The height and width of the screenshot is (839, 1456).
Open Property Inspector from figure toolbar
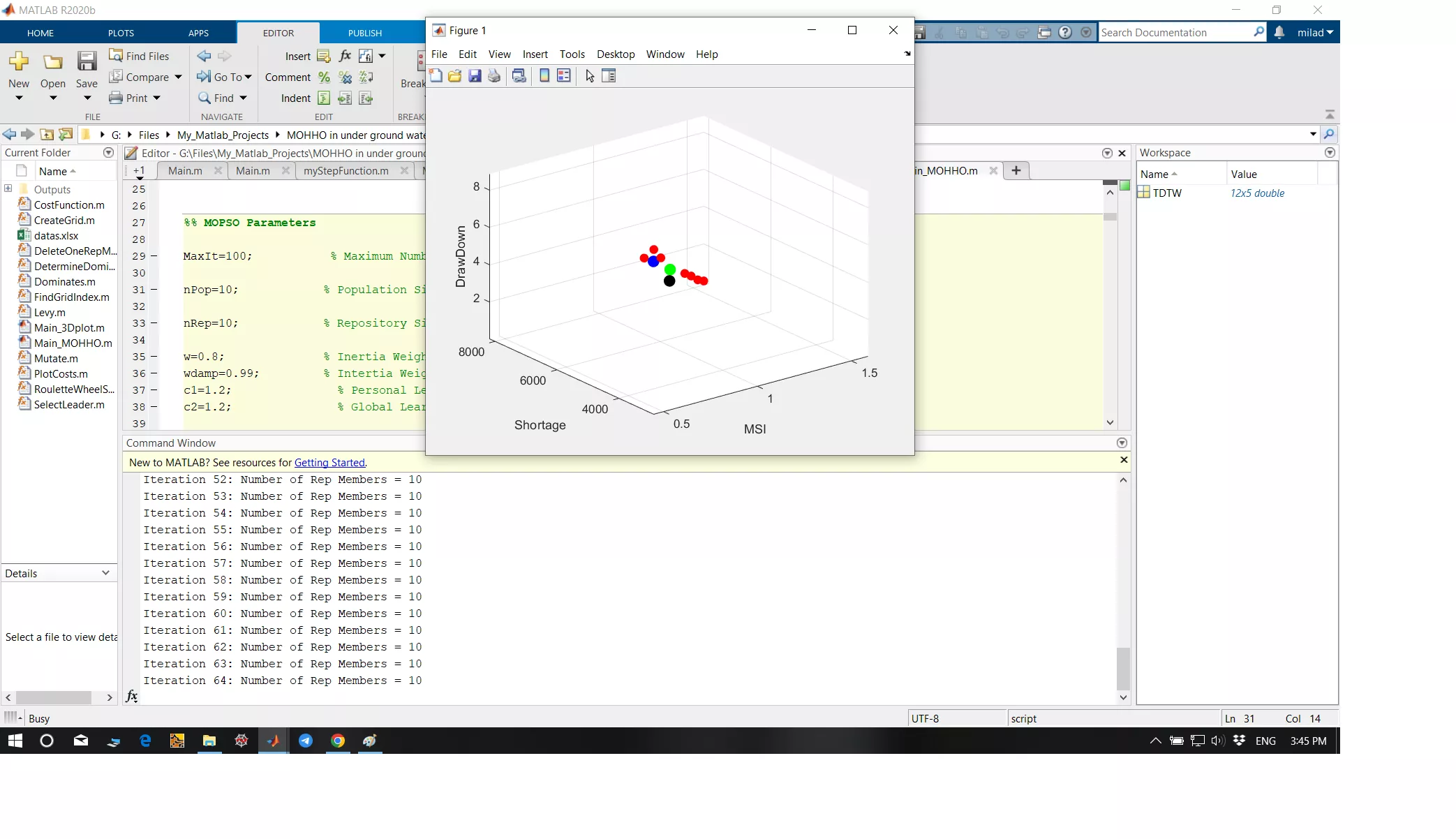point(609,76)
